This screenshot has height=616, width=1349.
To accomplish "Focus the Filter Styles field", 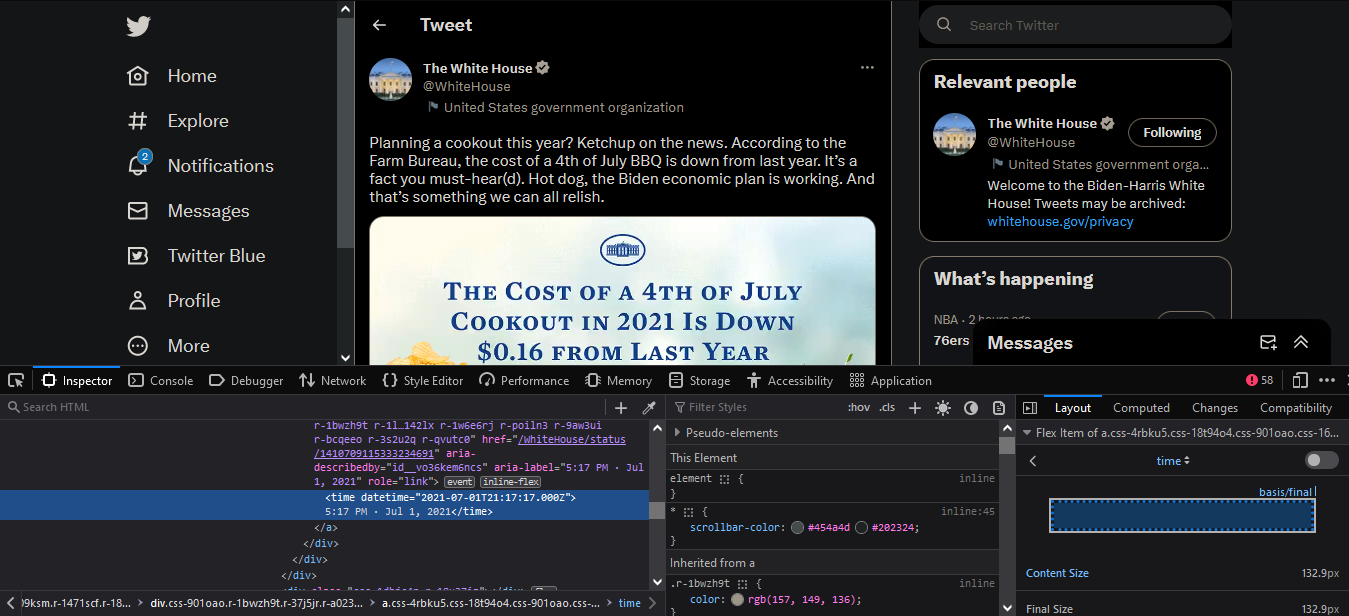I will point(755,407).
